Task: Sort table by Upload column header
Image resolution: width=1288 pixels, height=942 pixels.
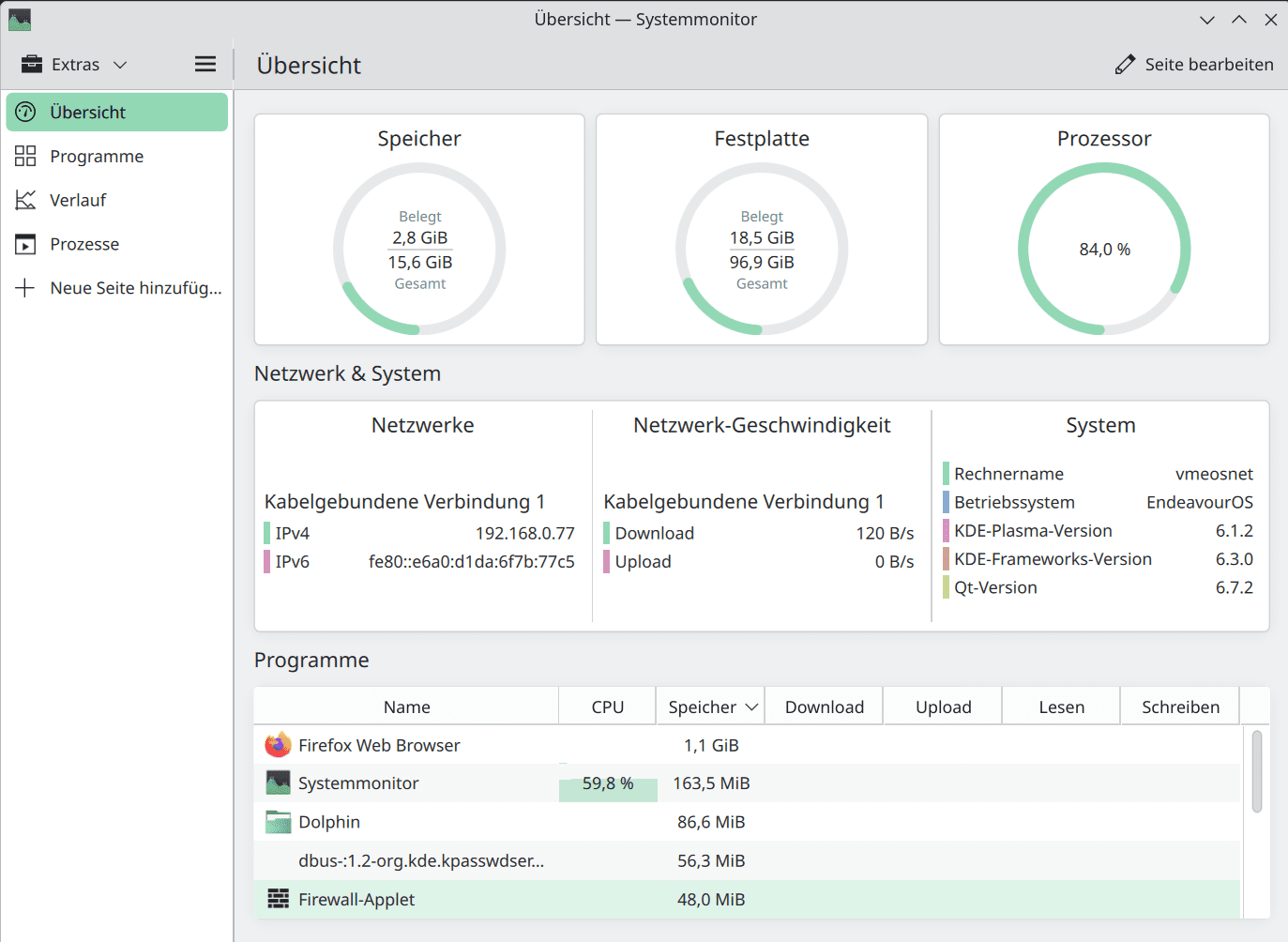Action: [x=943, y=706]
